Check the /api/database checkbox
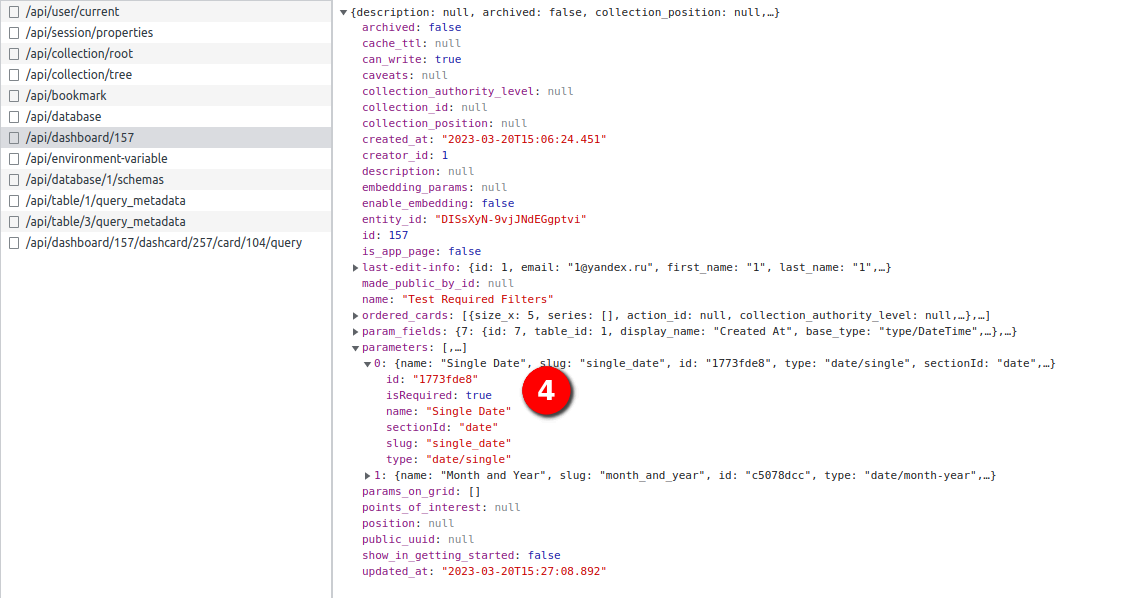 (14, 116)
